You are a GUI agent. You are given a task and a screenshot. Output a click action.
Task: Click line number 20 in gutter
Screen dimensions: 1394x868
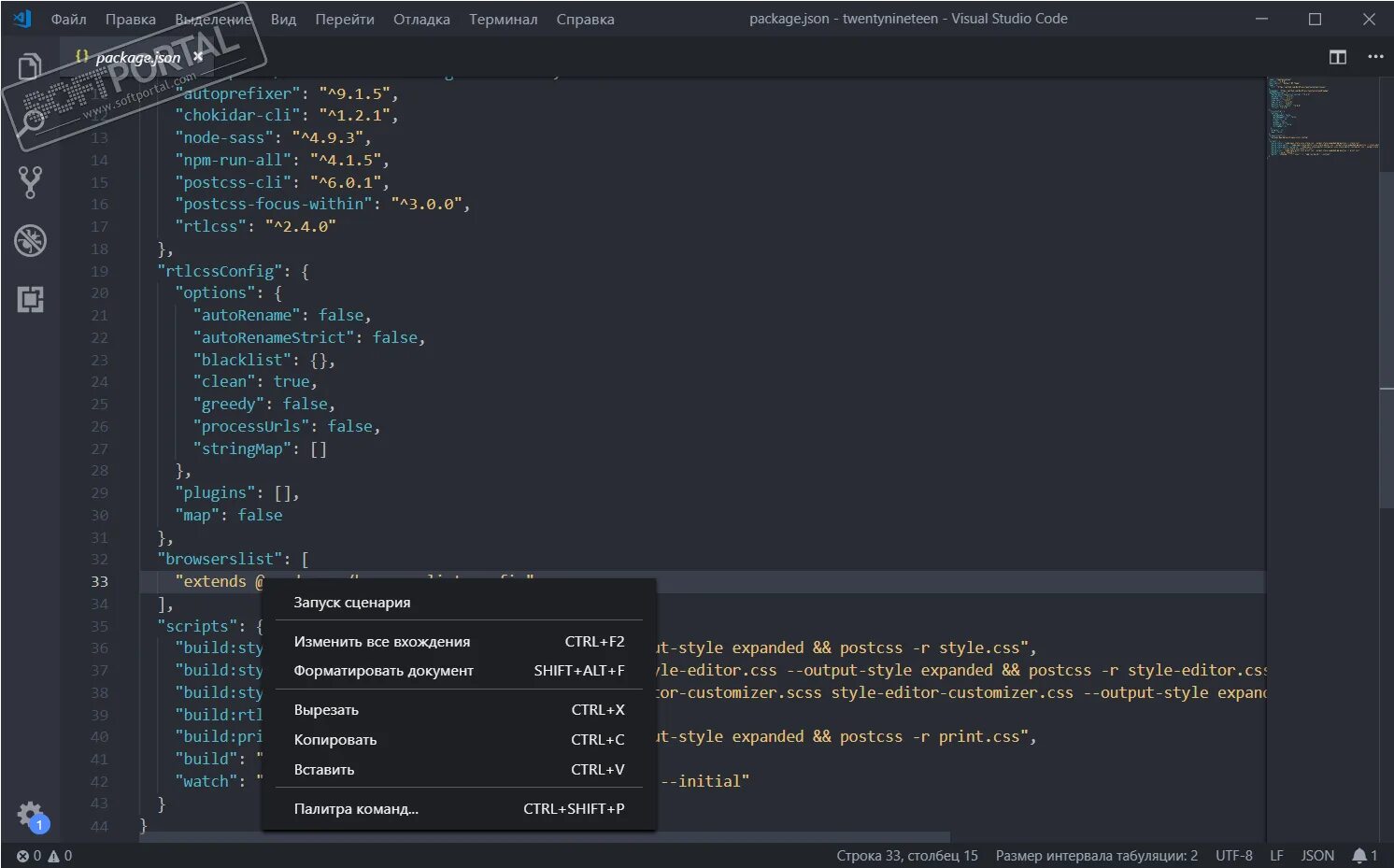(99, 292)
